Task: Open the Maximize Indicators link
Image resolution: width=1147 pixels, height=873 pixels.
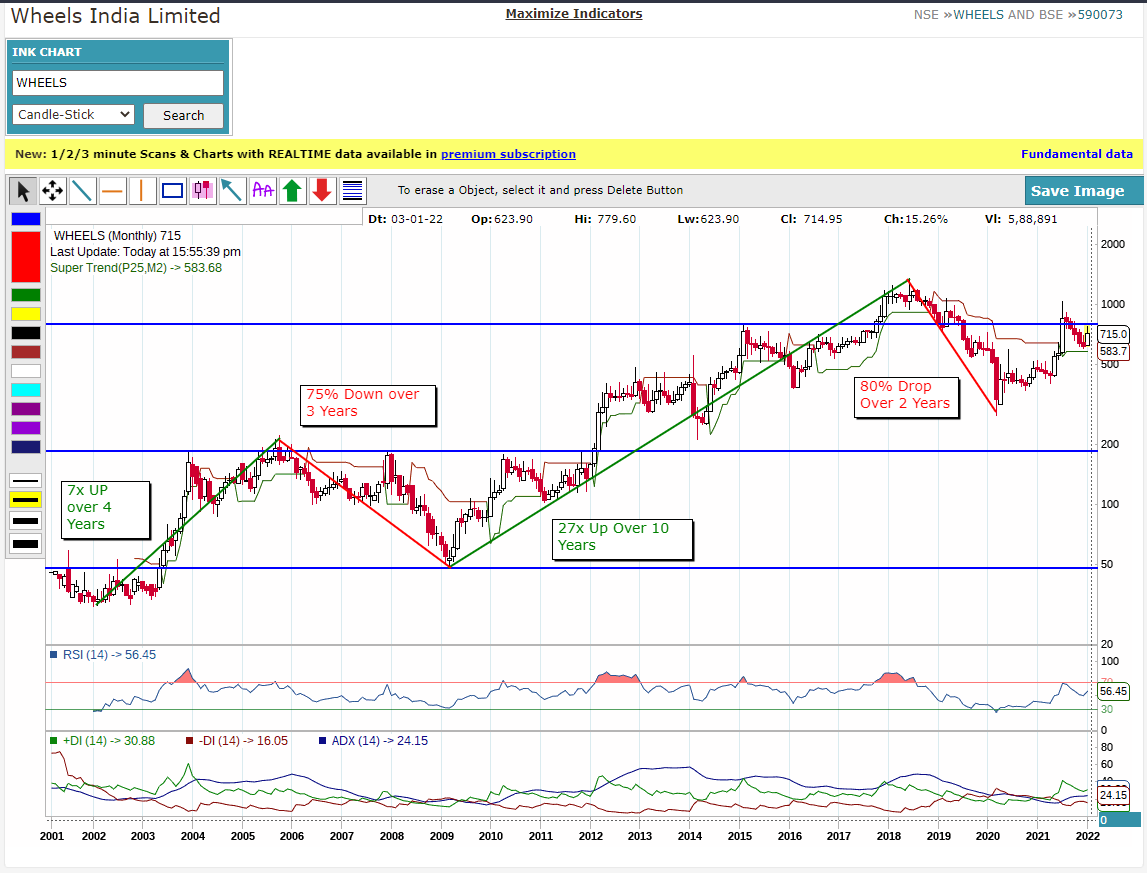Action: click(574, 14)
